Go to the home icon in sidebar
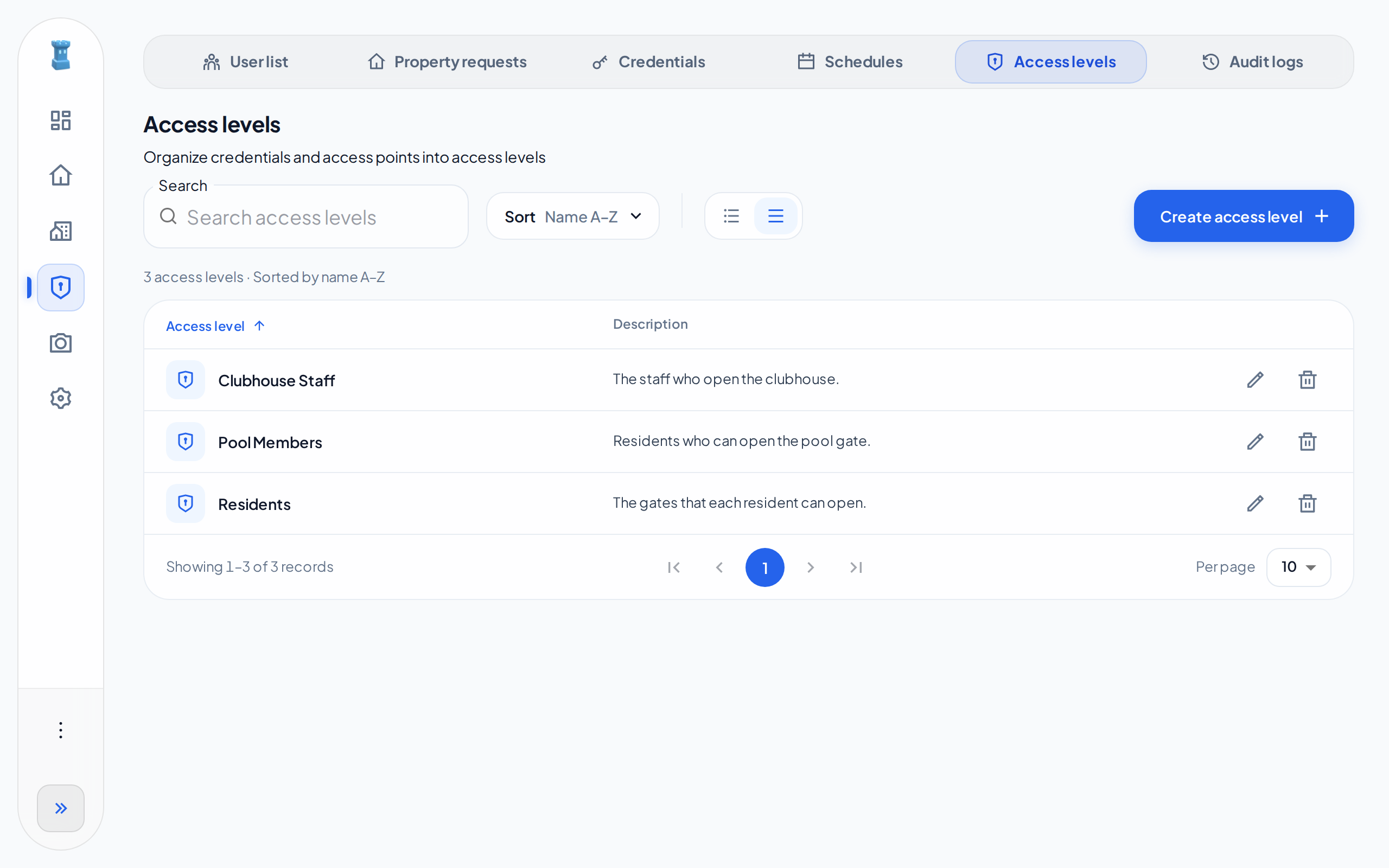This screenshot has height=868, width=1389. pos(61,175)
